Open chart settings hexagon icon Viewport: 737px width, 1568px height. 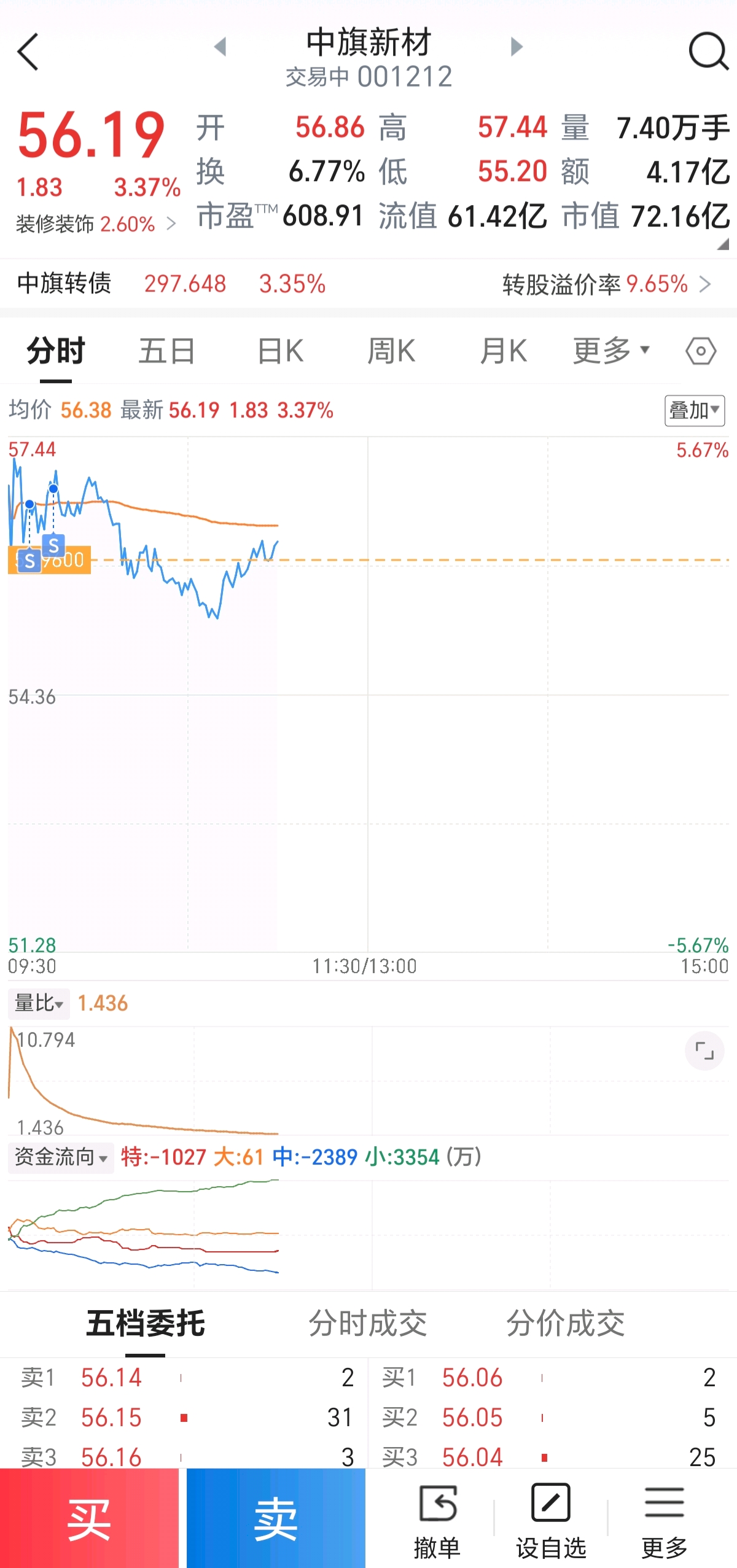701,352
